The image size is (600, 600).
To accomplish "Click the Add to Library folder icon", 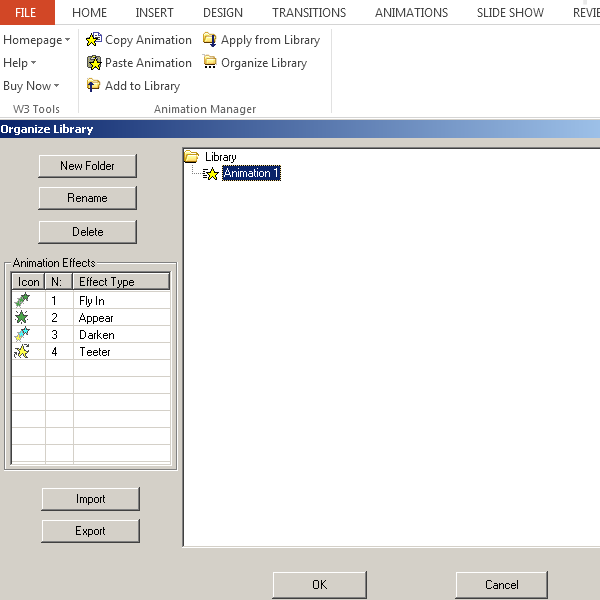I will [93, 85].
